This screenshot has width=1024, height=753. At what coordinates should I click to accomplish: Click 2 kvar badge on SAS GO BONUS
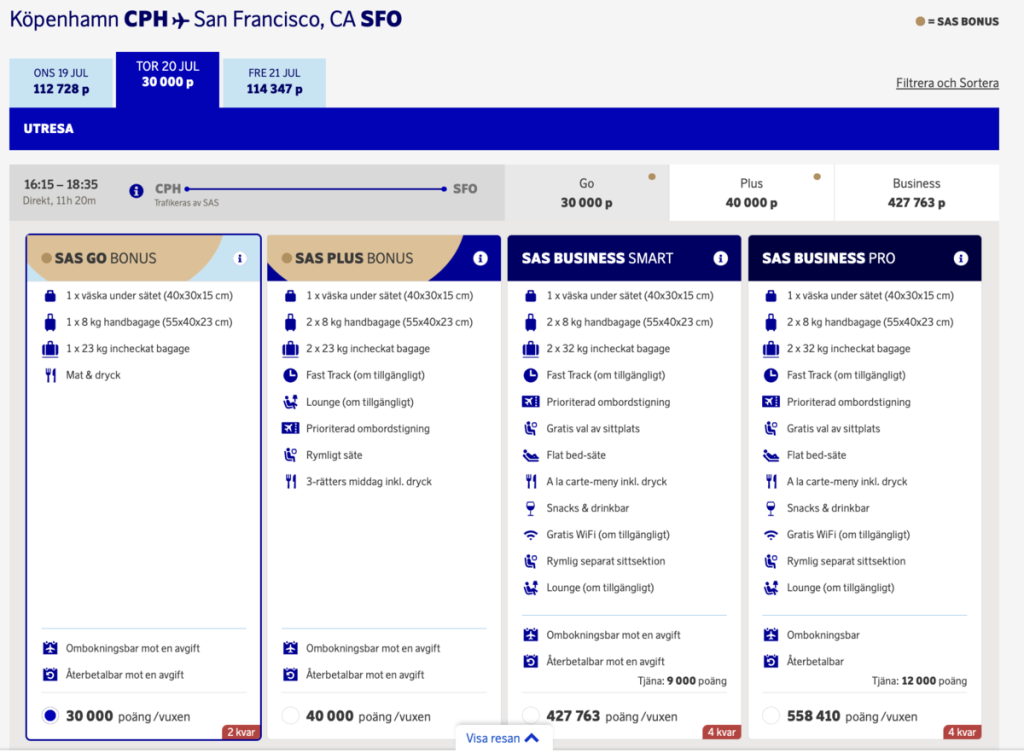click(x=241, y=732)
